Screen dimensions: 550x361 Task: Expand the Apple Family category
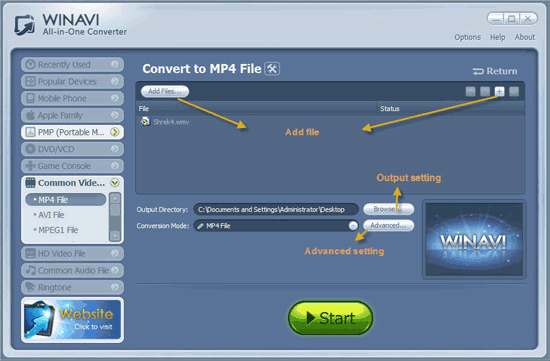72,115
